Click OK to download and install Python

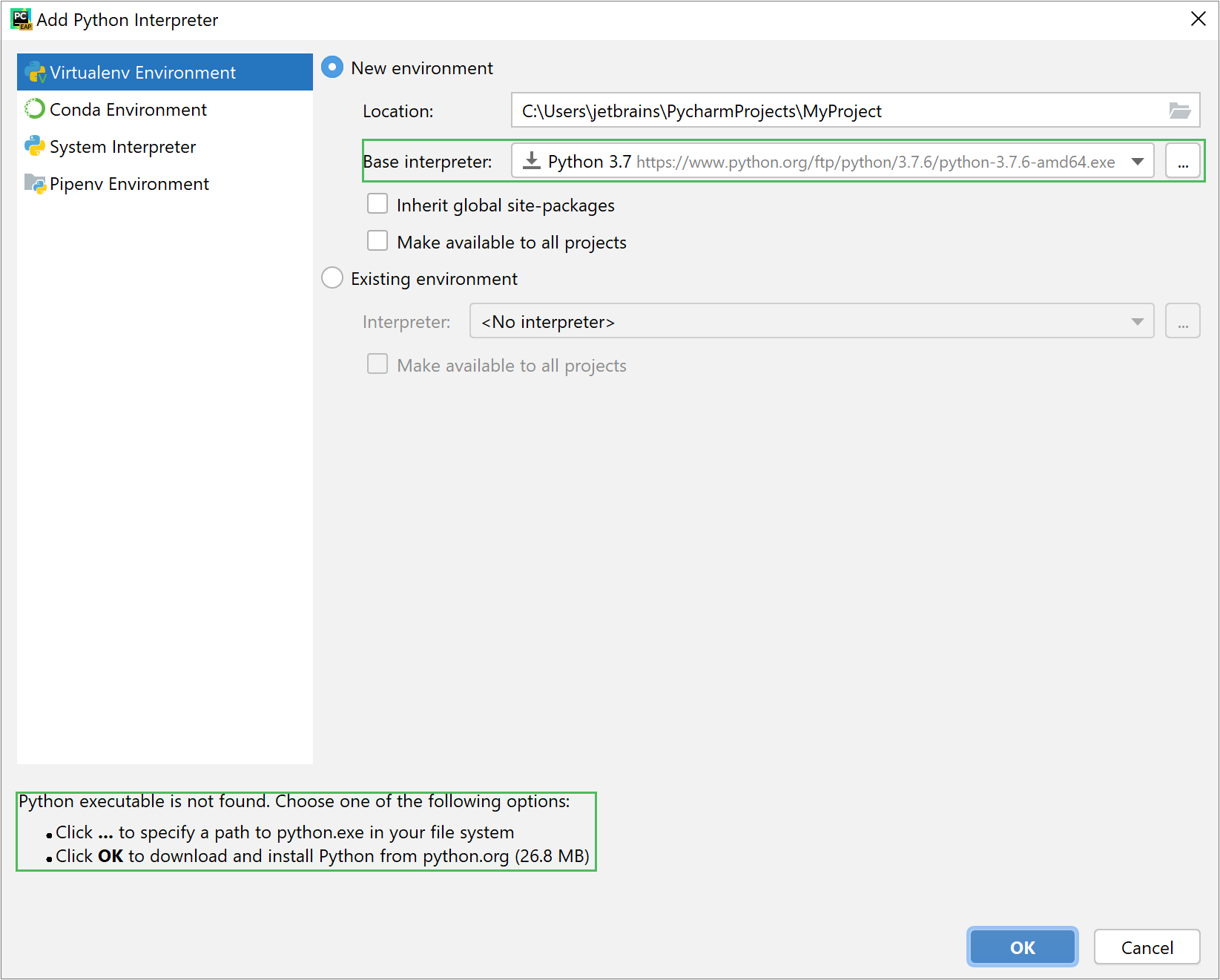1022,947
